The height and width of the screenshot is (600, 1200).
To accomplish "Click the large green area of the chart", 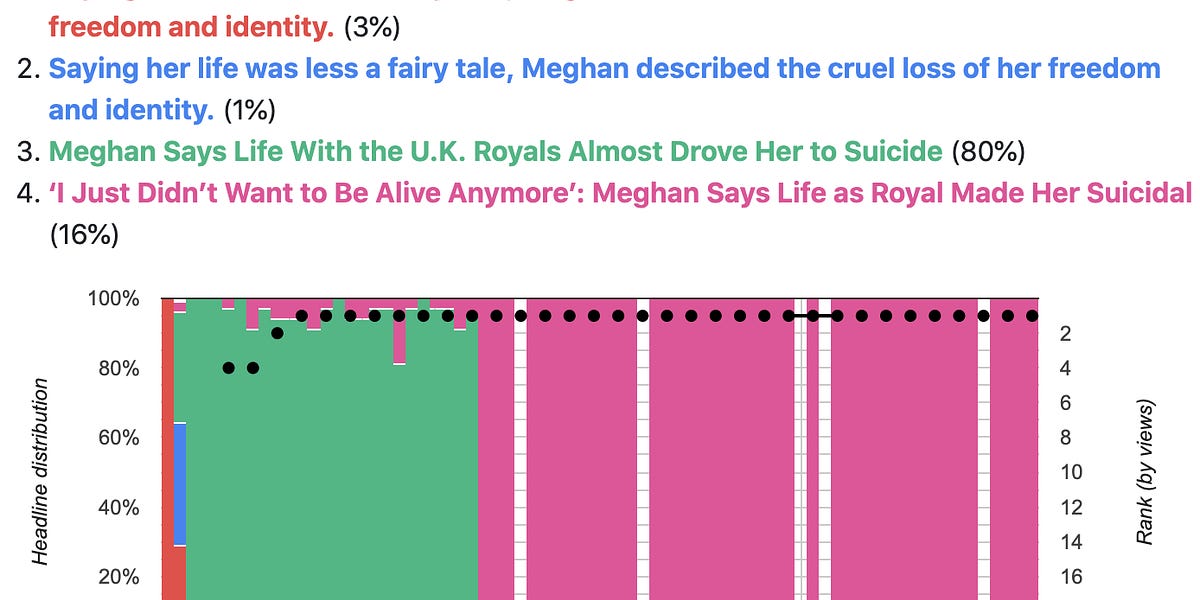I will pos(332,470).
